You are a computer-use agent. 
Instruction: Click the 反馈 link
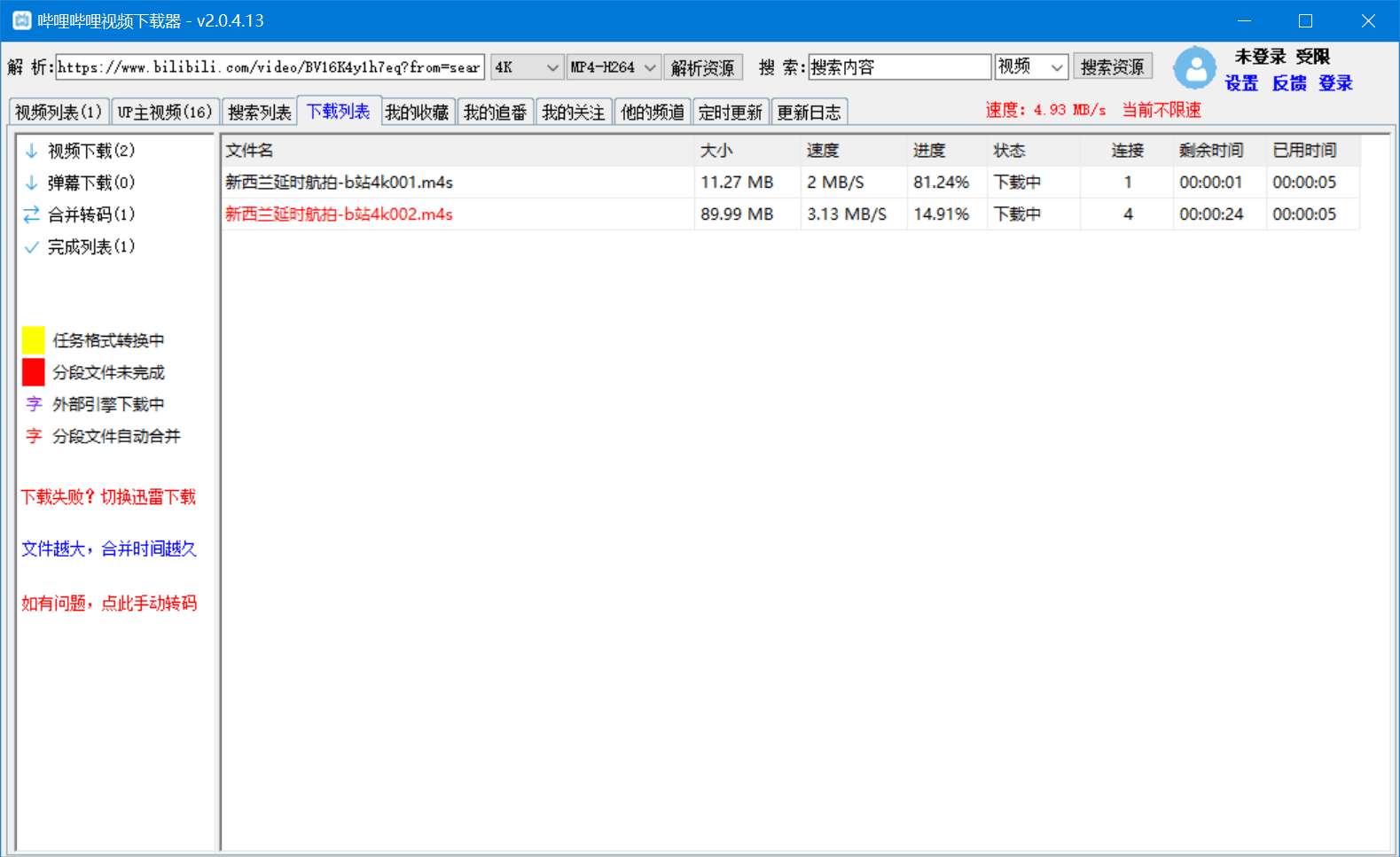tap(1289, 83)
